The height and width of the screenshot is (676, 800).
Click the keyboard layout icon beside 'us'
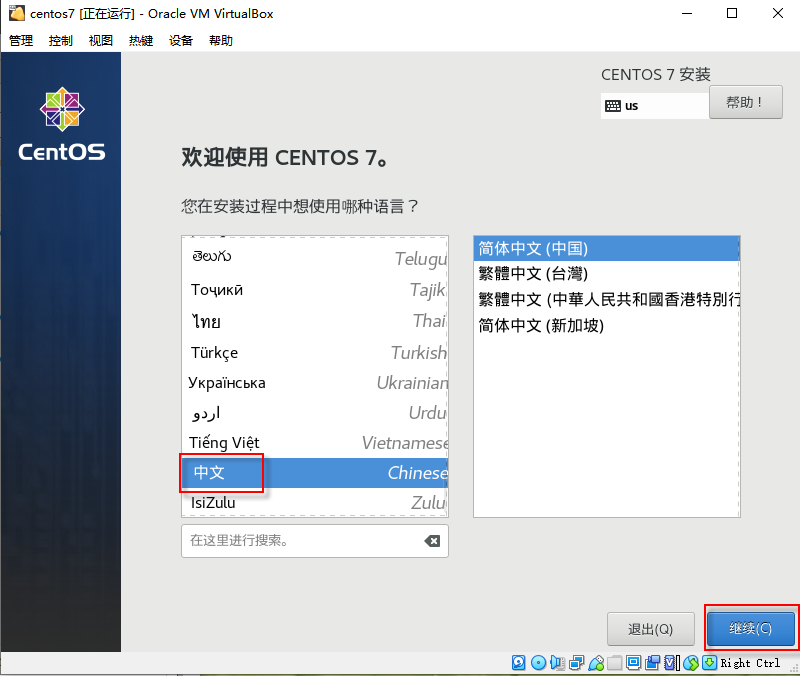tap(613, 106)
